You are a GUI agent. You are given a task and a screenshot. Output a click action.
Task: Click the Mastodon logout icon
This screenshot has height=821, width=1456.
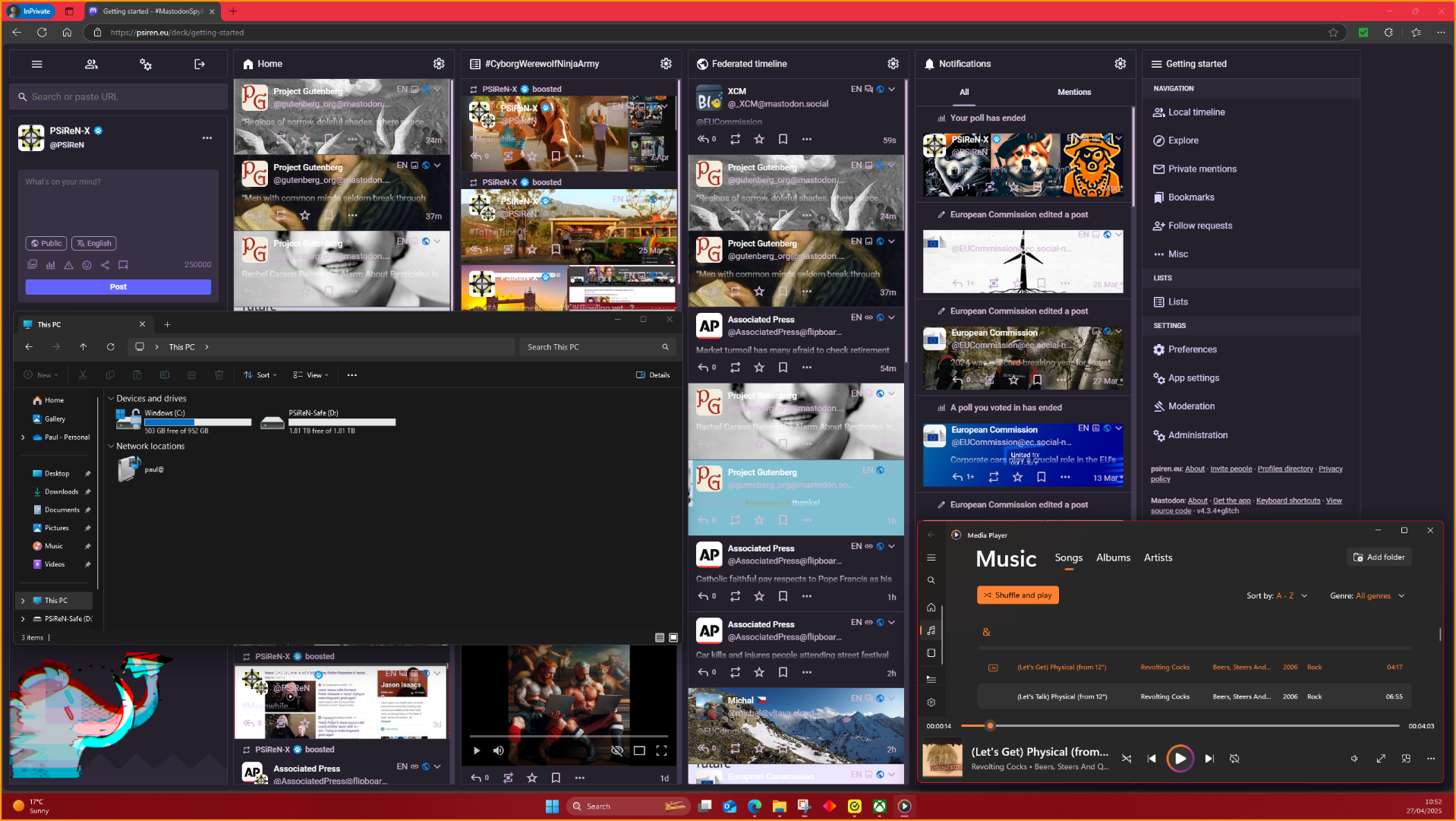pyautogui.click(x=200, y=65)
